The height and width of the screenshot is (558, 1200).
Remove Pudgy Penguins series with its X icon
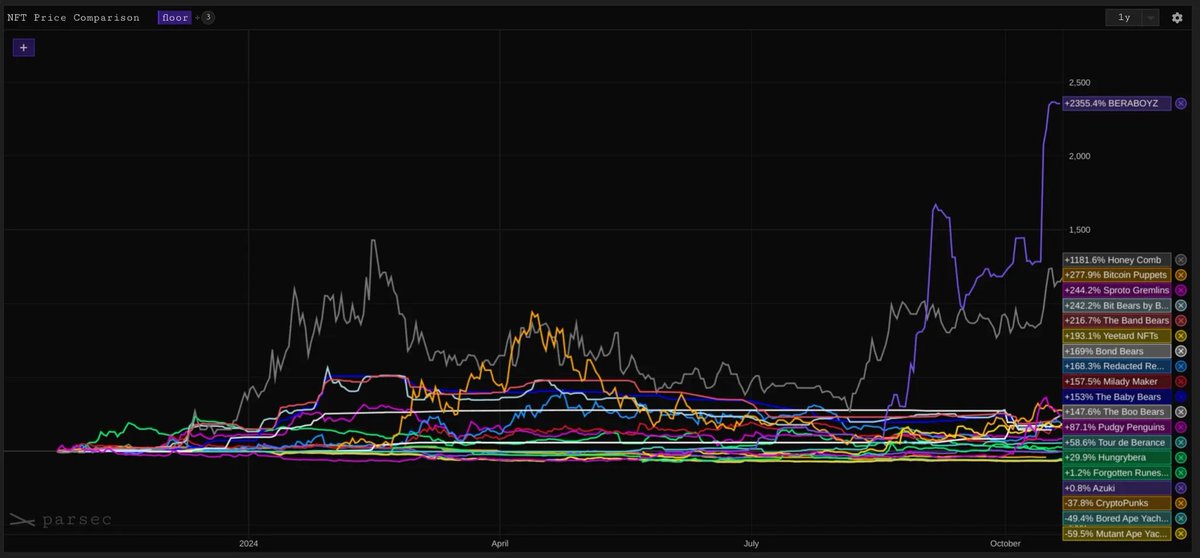(x=1180, y=427)
